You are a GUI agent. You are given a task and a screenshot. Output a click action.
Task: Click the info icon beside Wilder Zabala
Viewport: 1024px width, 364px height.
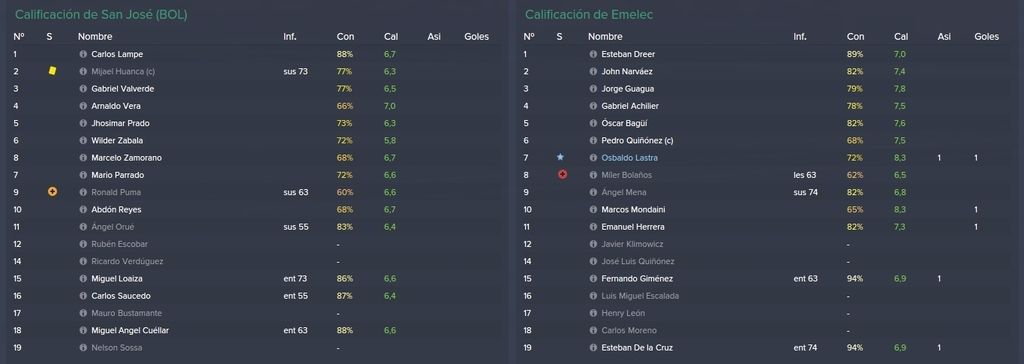pyautogui.click(x=83, y=141)
